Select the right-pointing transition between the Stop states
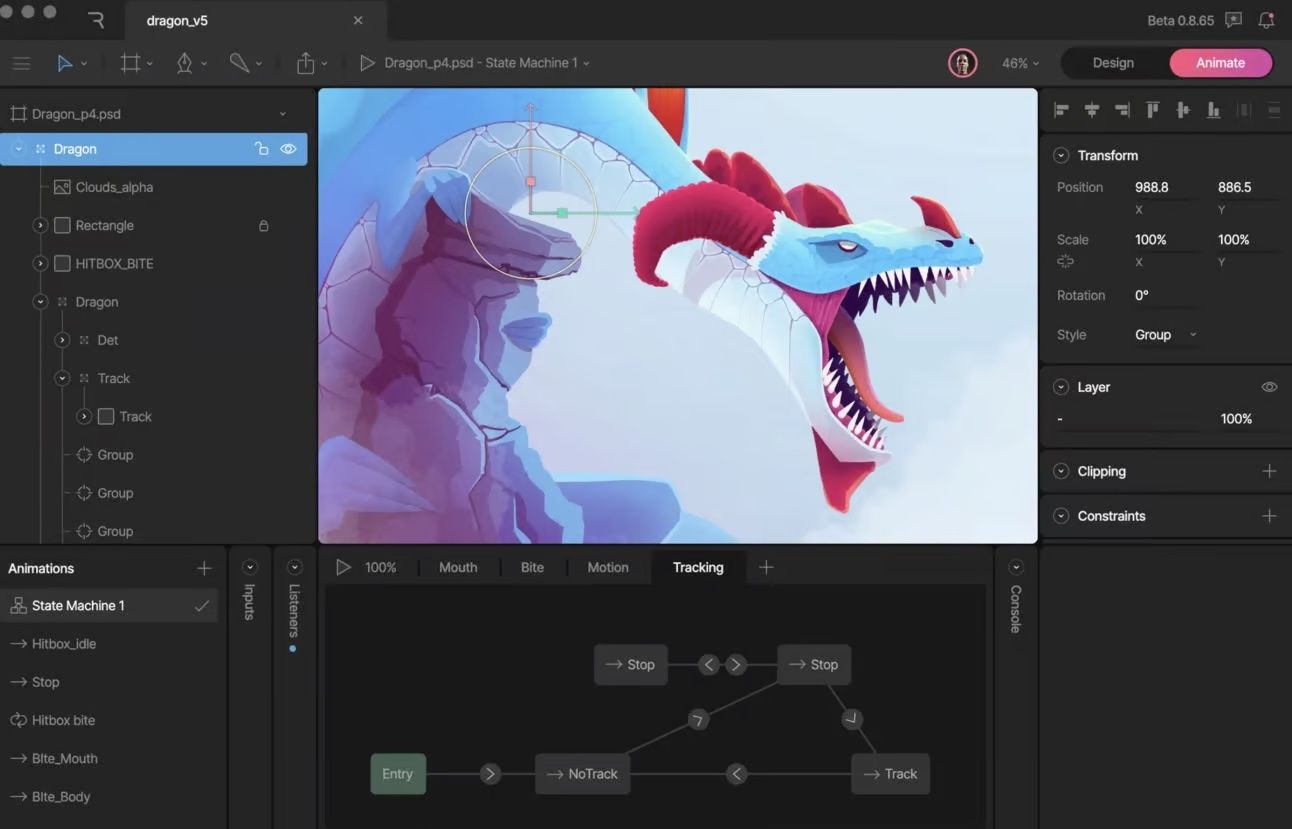Image resolution: width=1292 pixels, height=829 pixels. [x=736, y=665]
